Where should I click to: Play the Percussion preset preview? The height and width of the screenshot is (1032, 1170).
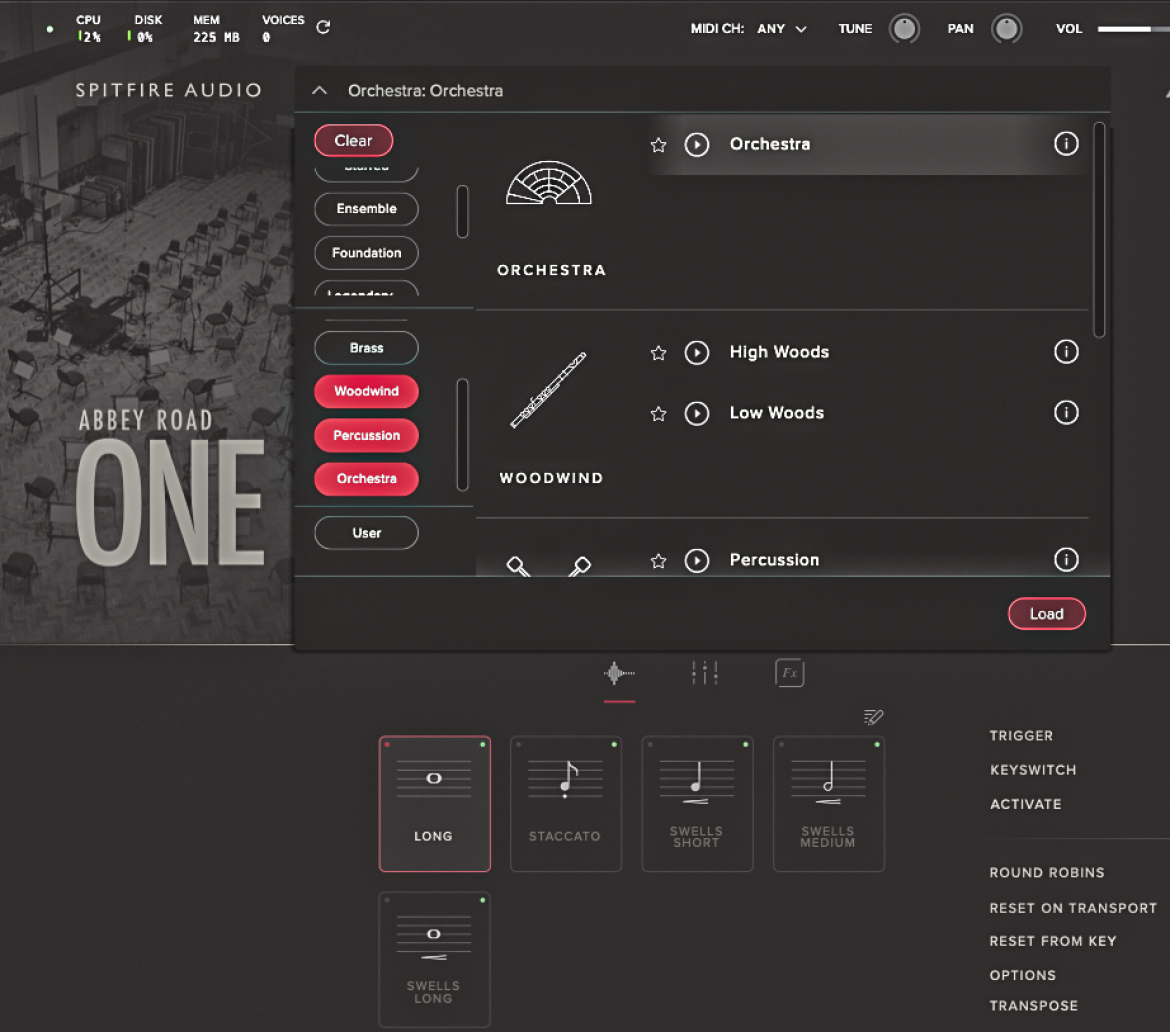click(x=697, y=560)
